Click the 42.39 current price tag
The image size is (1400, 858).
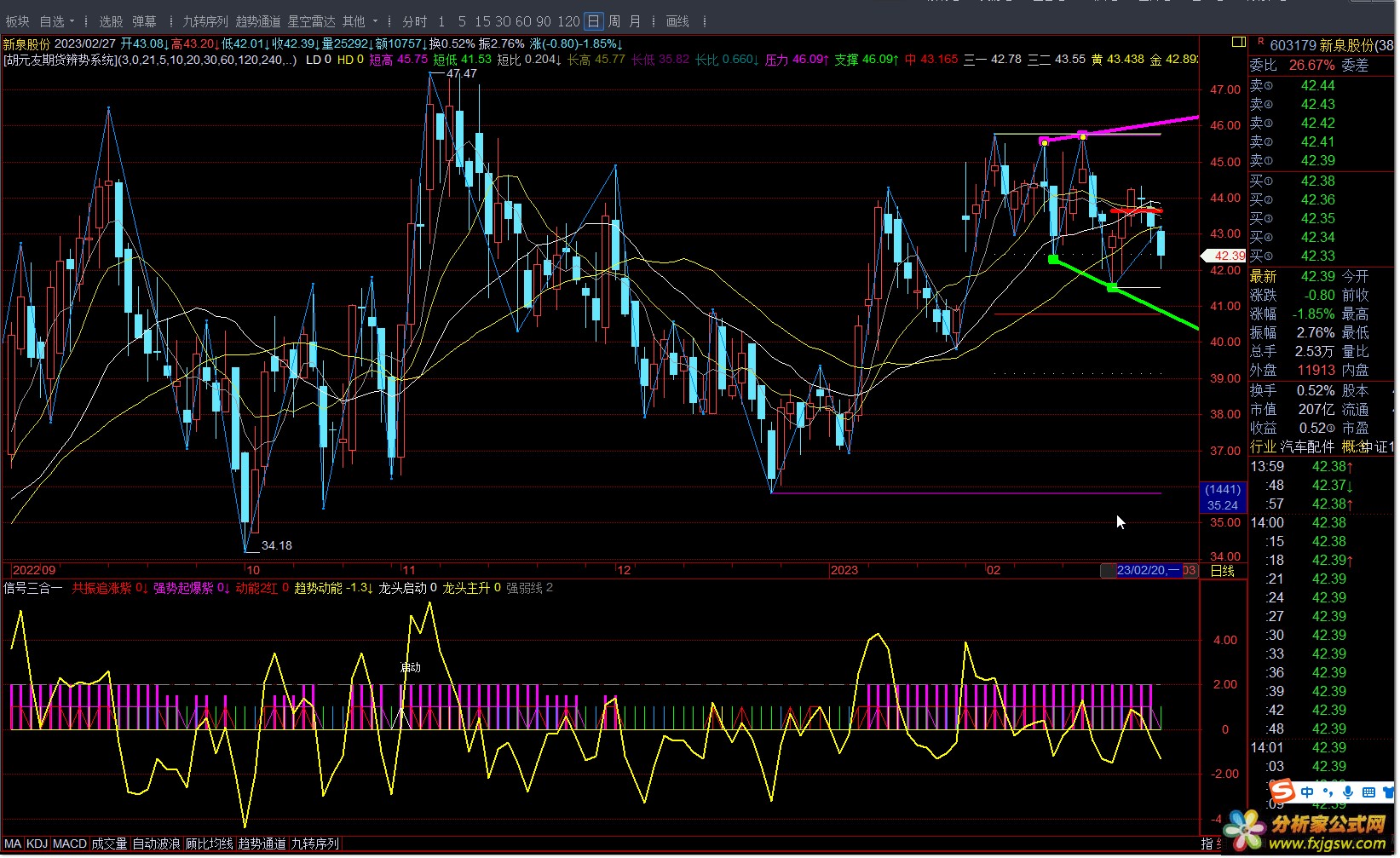click(1224, 256)
